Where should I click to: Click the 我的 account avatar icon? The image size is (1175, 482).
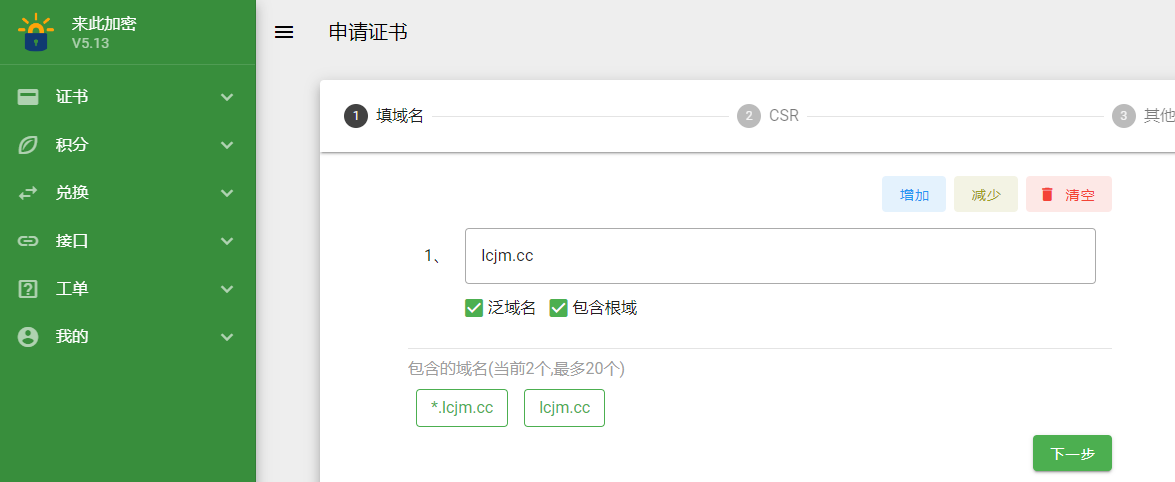(28, 337)
